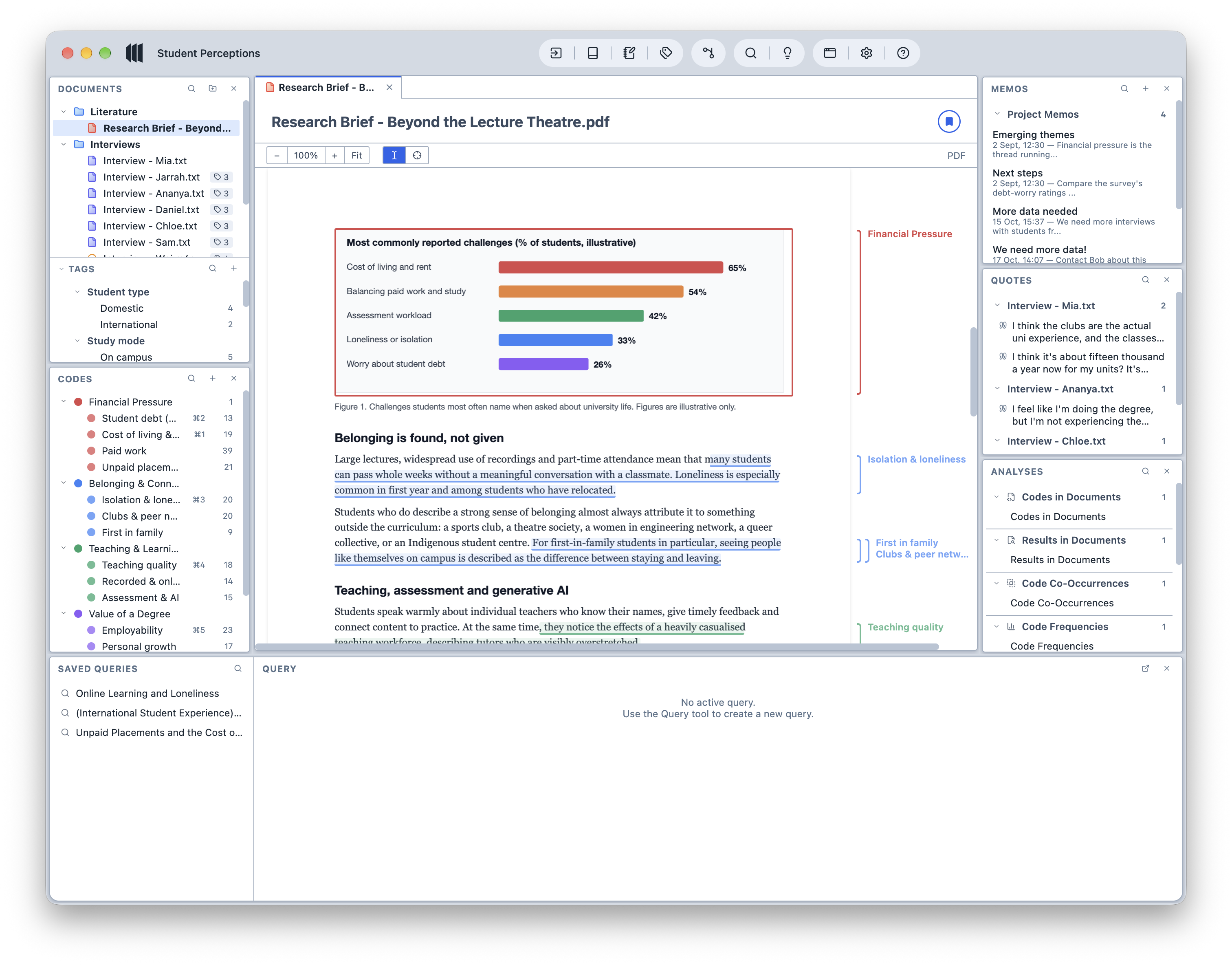The width and height of the screenshot is (1232, 965).
Task: Click the help question mark icon
Action: 903,53
